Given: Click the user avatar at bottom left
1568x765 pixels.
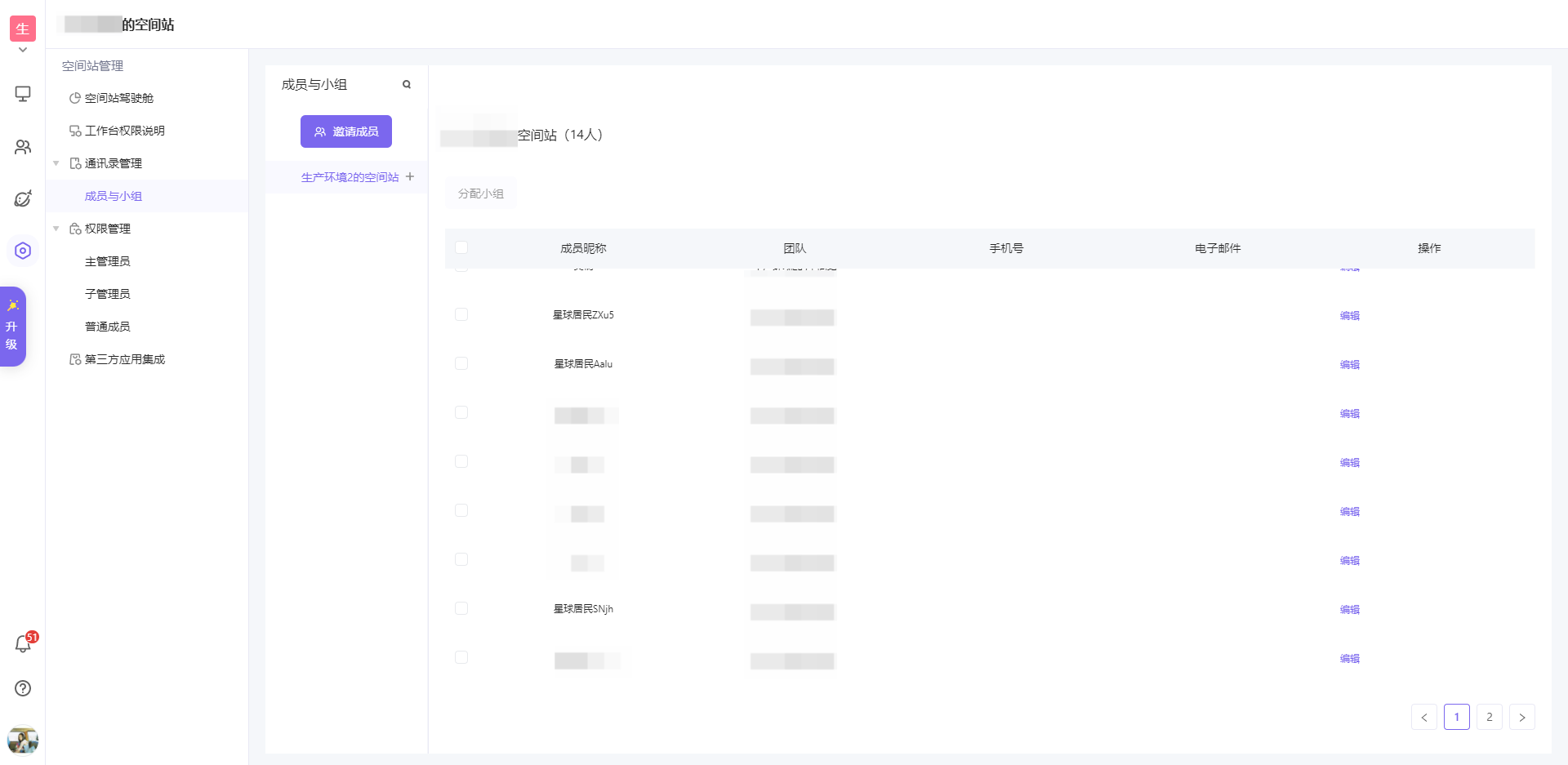Looking at the screenshot, I should coord(23,740).
